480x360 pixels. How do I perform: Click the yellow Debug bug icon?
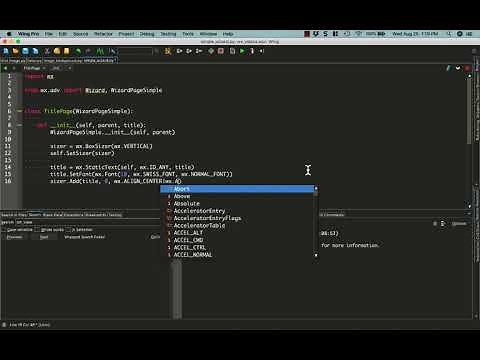tap(168, 51)
